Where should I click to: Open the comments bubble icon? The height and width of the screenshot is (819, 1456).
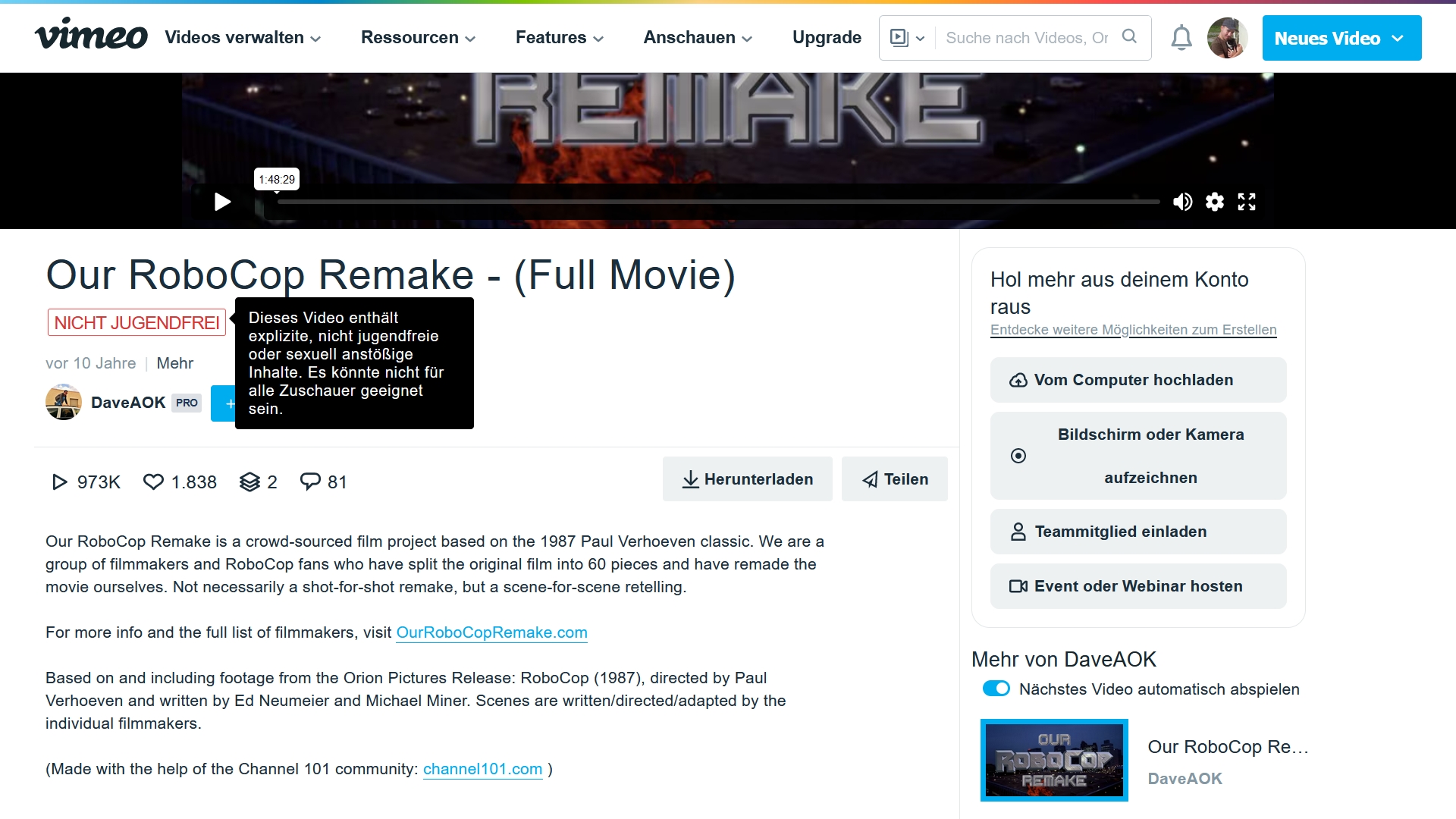(310, 482)
